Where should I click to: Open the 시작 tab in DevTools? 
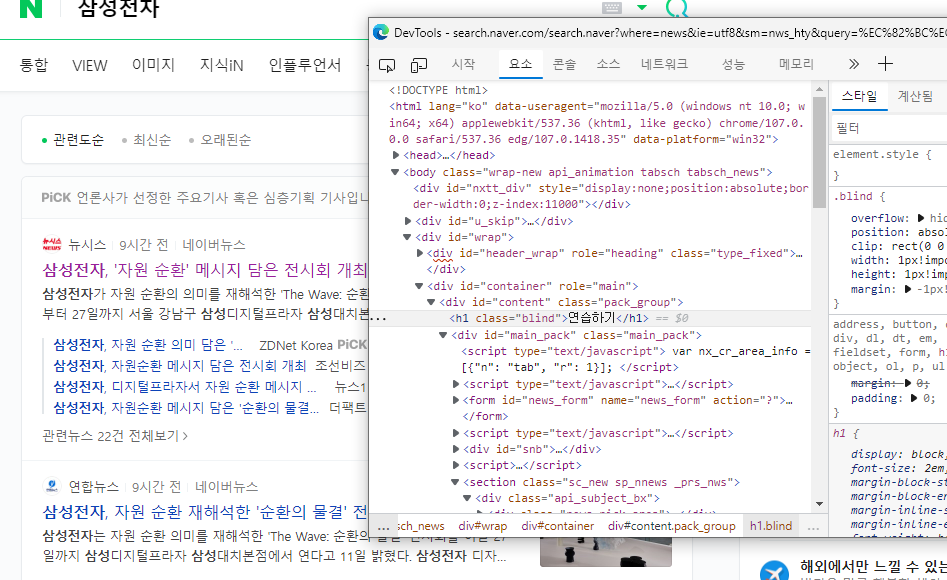point(463,64)
